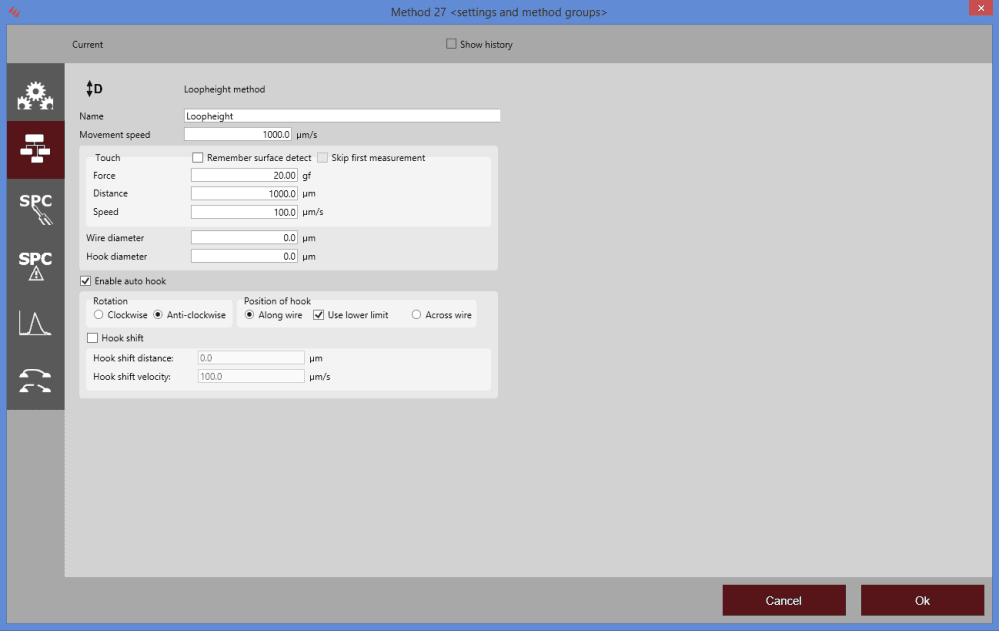Screen dimensions: 999x631
Task: Click the app logo in title bar
Action: point(14,12)
